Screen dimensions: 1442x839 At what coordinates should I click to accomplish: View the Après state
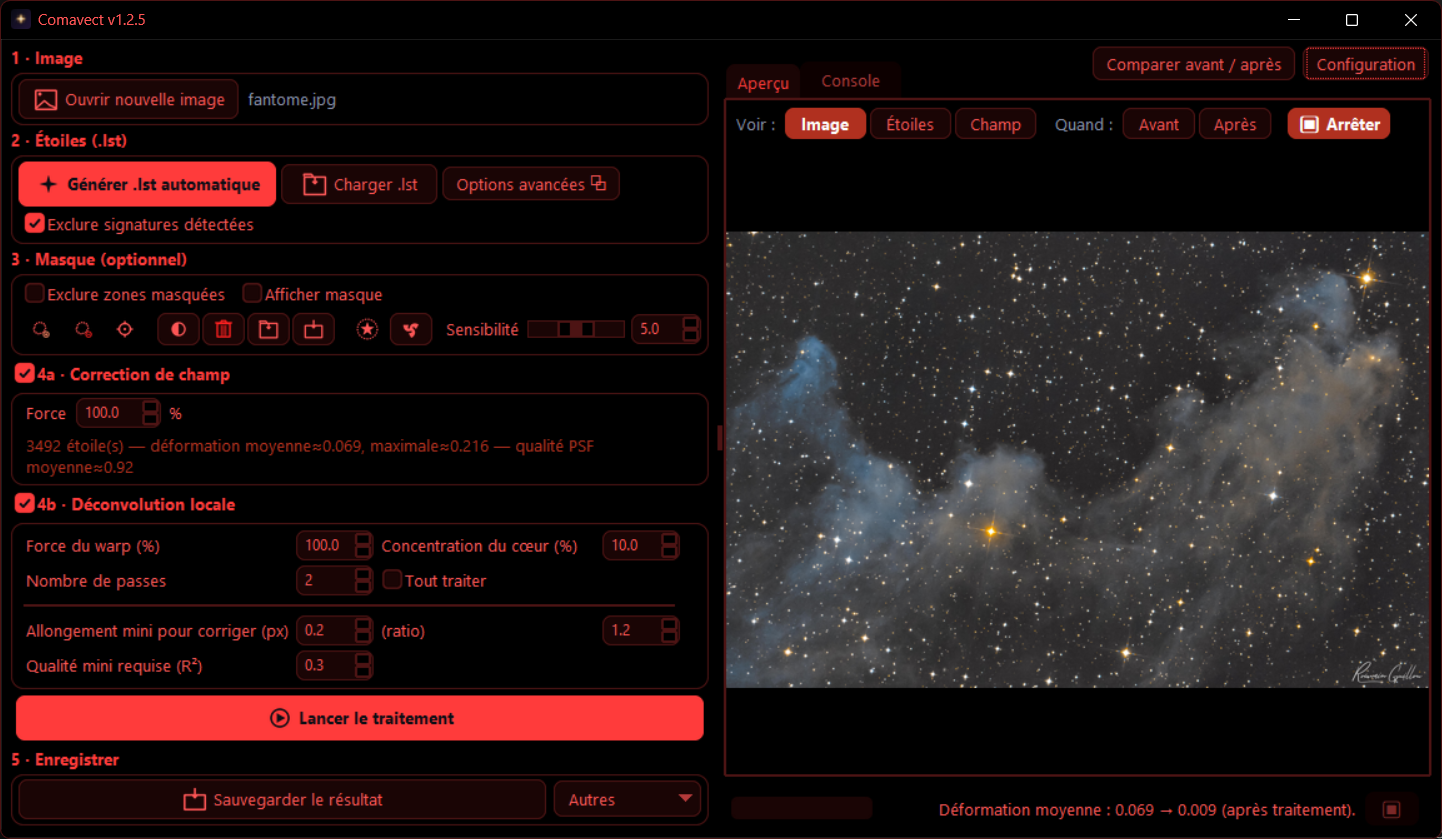[1235, 124]
